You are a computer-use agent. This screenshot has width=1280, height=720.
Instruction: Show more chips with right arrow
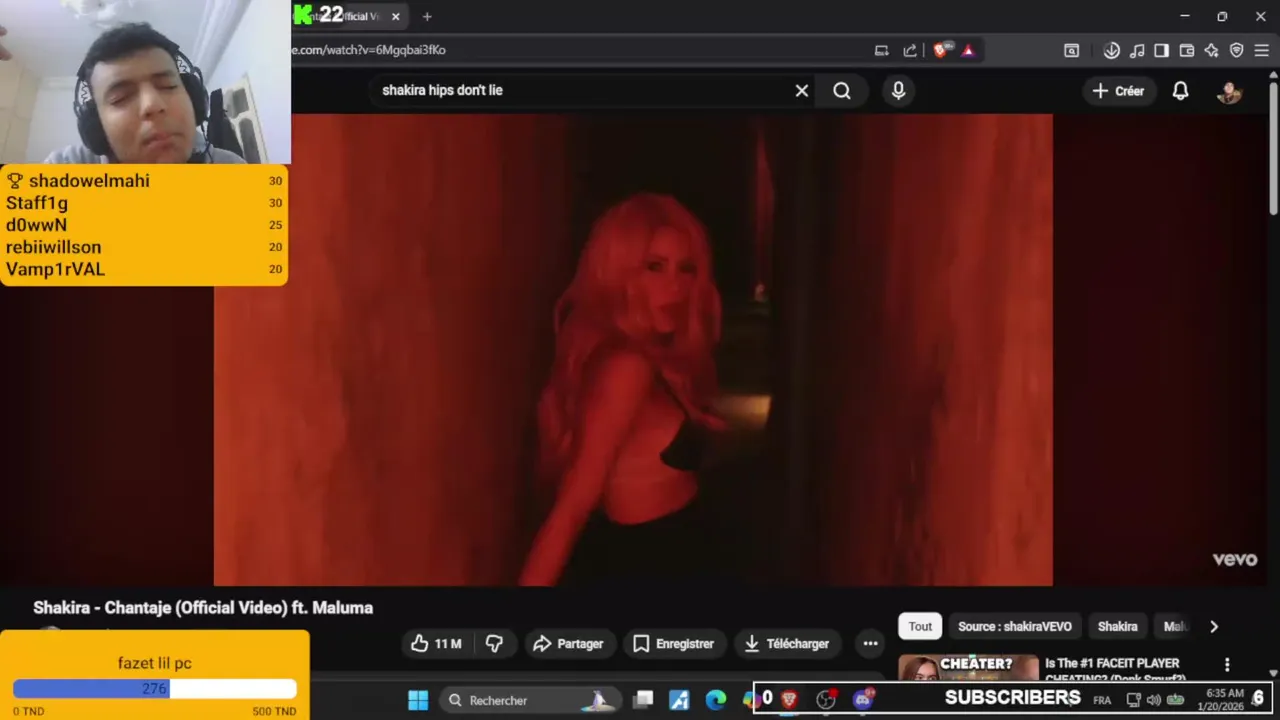coord(1214,627)
